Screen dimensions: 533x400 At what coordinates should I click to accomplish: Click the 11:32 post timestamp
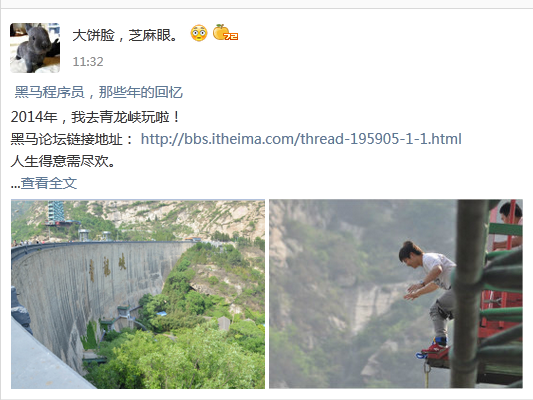point(88,62)
